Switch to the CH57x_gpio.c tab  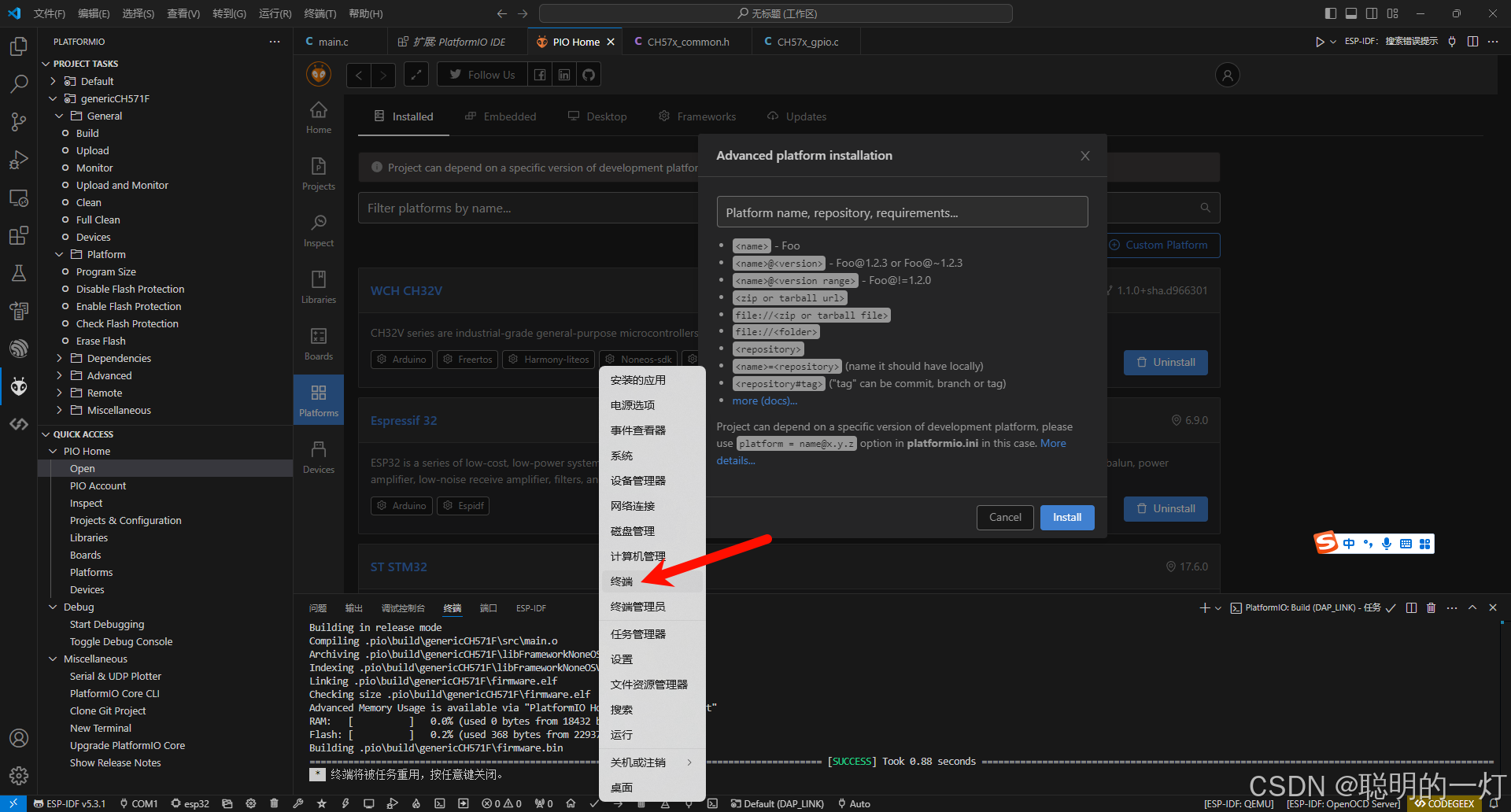804,41
